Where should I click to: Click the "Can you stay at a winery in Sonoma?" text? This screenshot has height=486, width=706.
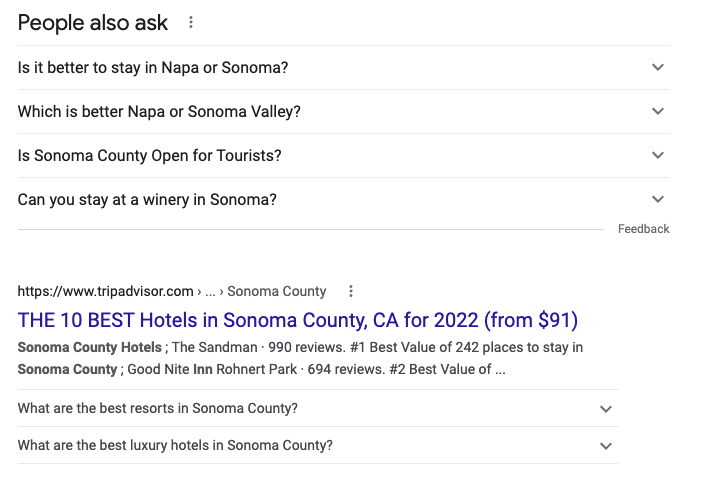(x=147, y=200)
